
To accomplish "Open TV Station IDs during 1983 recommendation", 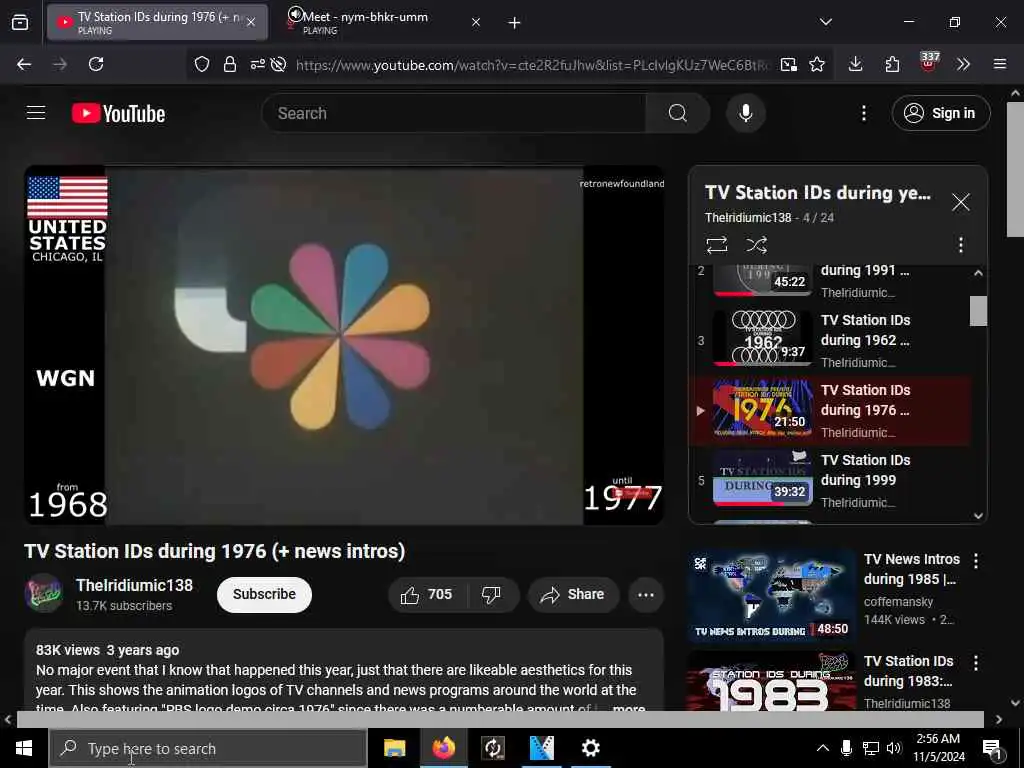I will point(772,682).
